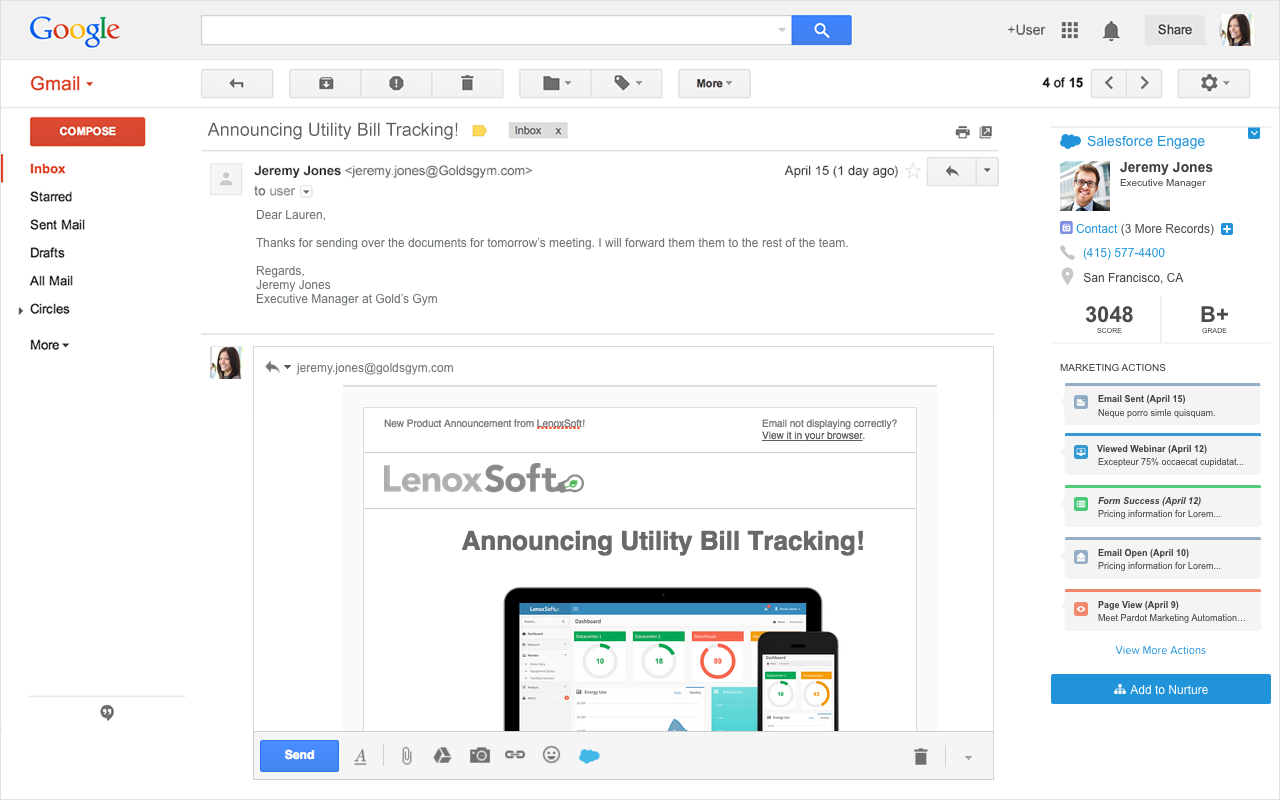The height and width of the screenshot is (800, 1280).
Task: Click the Google search magnifier button
Action: [821, 30]
